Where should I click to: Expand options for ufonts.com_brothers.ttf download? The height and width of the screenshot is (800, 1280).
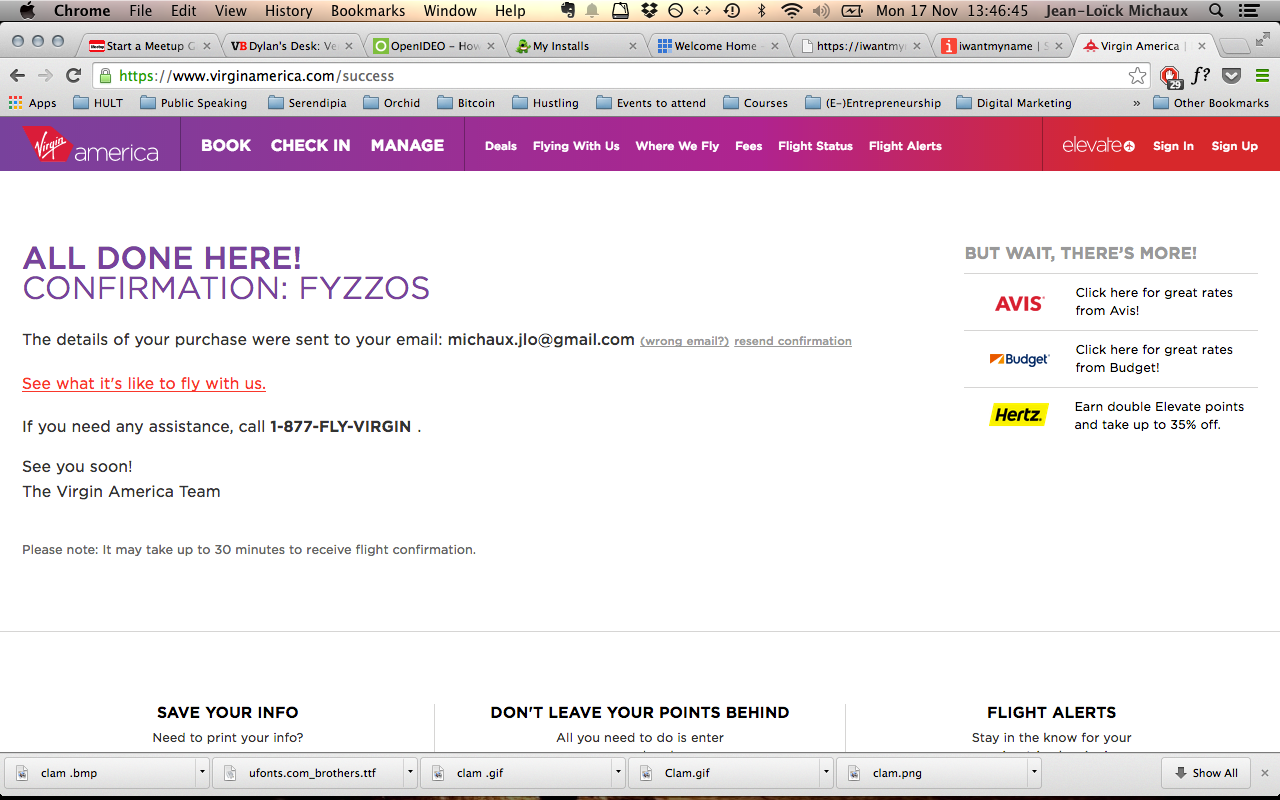pos(410,773)
